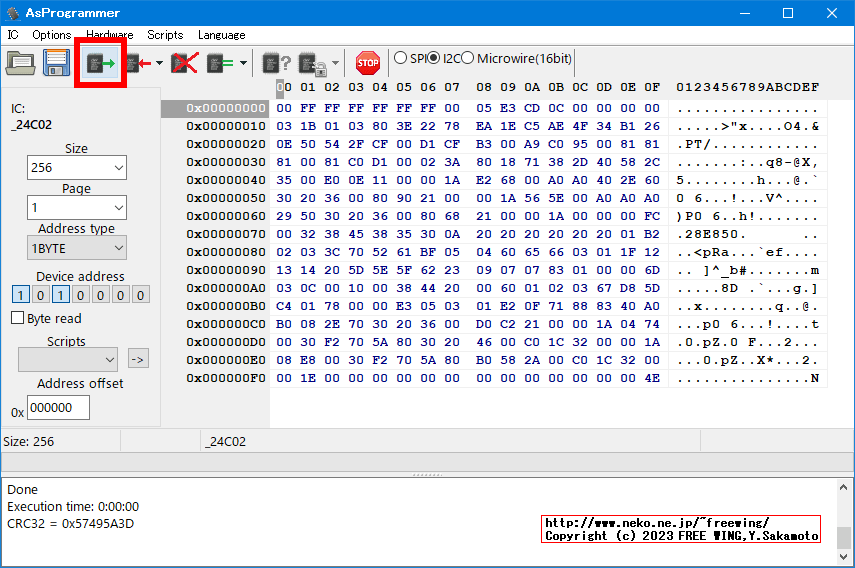Click the Address offset input field
Image resolution: width=855 pixels, height=568 pixels.
(58, 408)
